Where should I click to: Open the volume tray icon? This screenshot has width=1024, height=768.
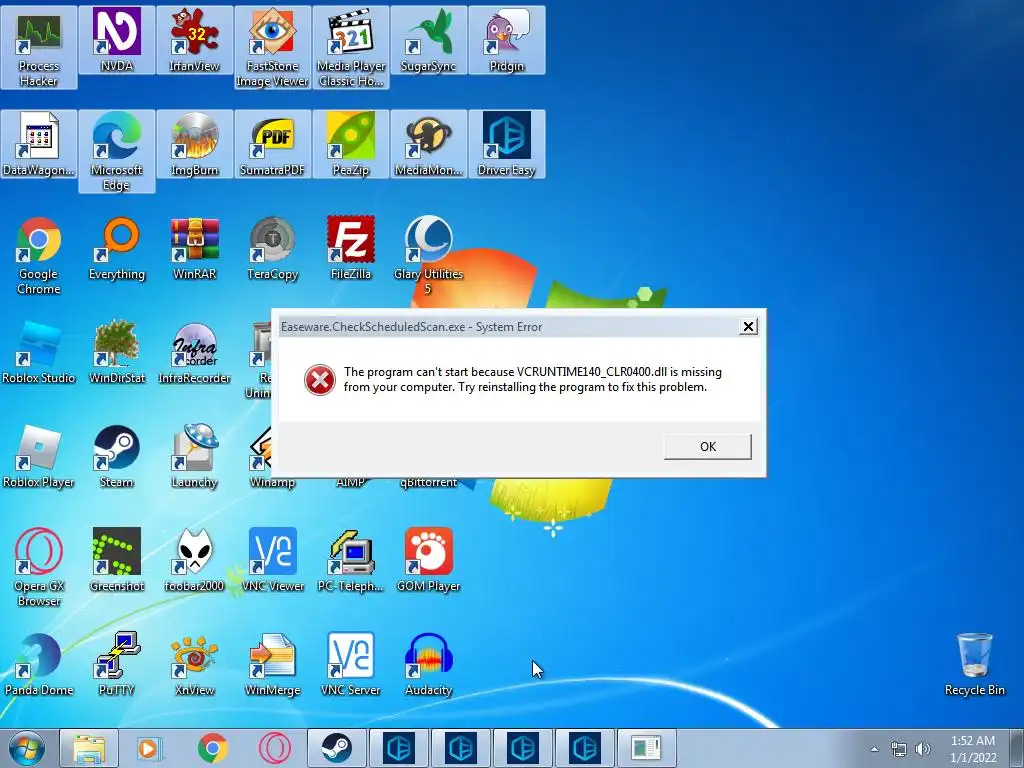point(923,749)
